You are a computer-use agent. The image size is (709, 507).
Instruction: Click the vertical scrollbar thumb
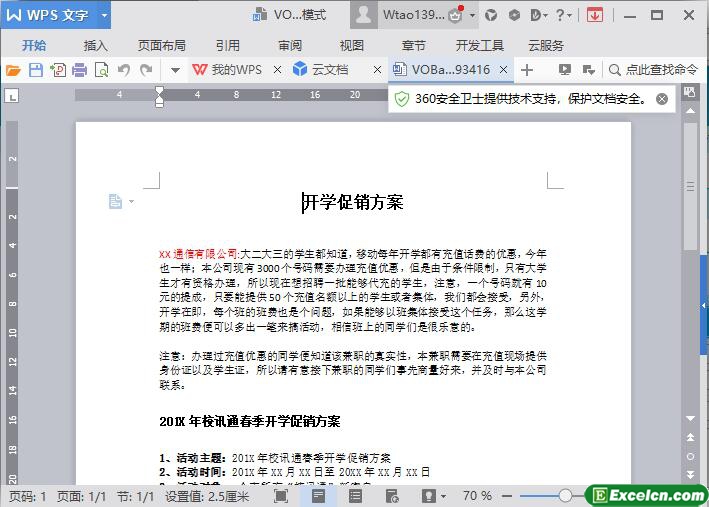690,186
